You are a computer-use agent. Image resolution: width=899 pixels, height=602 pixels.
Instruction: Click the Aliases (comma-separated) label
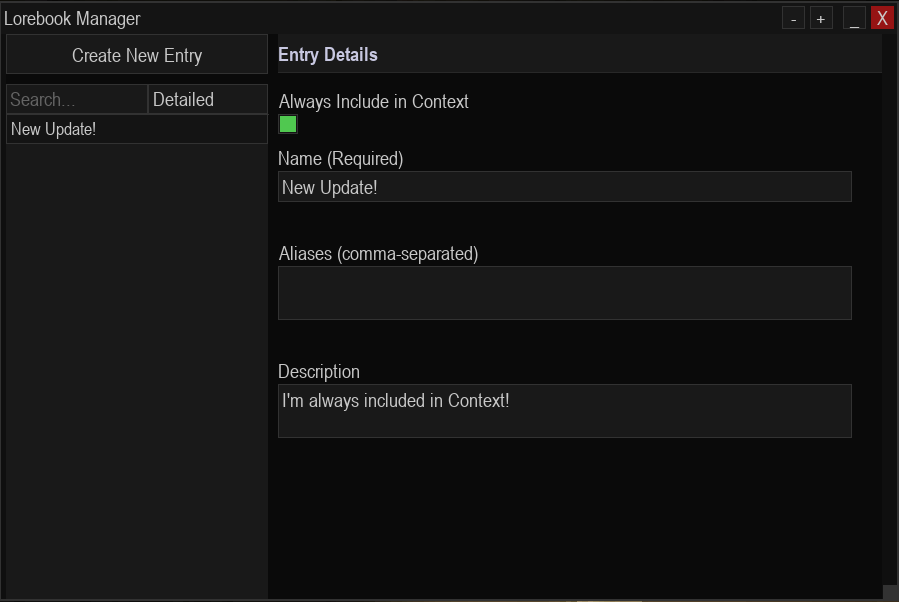[378, 253]
